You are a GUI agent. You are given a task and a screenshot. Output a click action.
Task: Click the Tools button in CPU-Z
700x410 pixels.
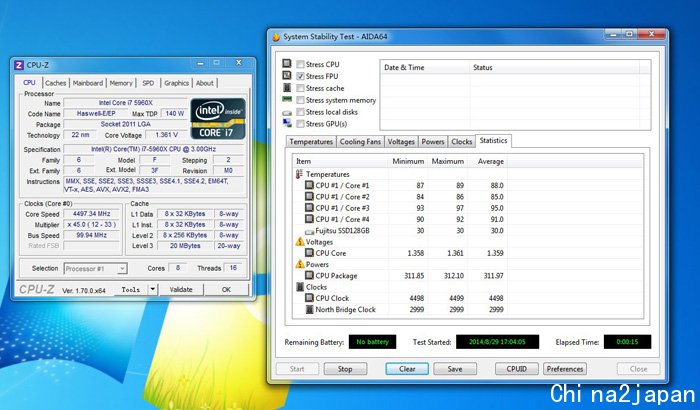130,289
